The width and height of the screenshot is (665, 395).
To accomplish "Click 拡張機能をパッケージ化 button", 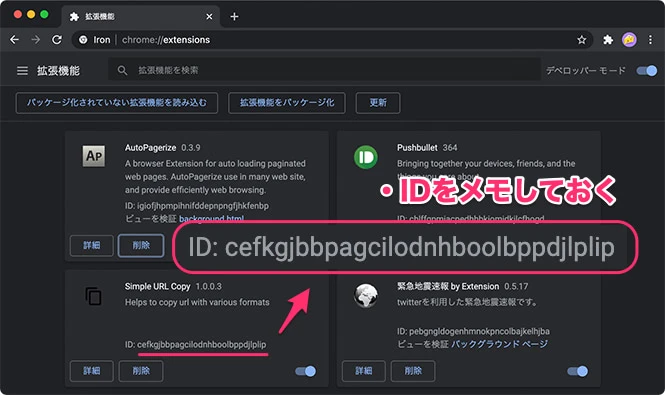I will point(287,103).
